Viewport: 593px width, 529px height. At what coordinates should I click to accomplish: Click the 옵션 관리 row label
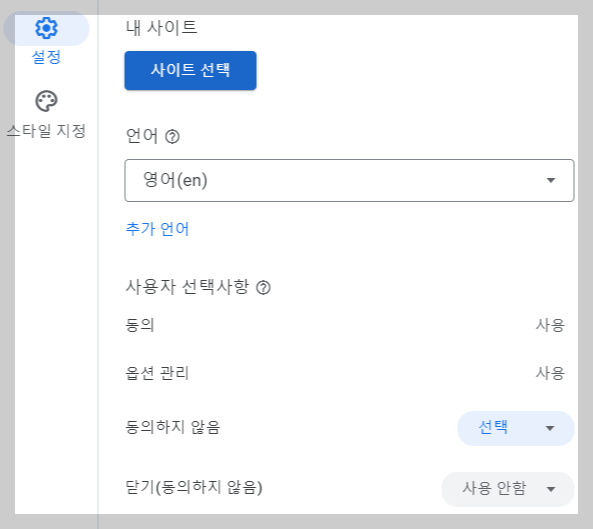[x=157, y=373]
